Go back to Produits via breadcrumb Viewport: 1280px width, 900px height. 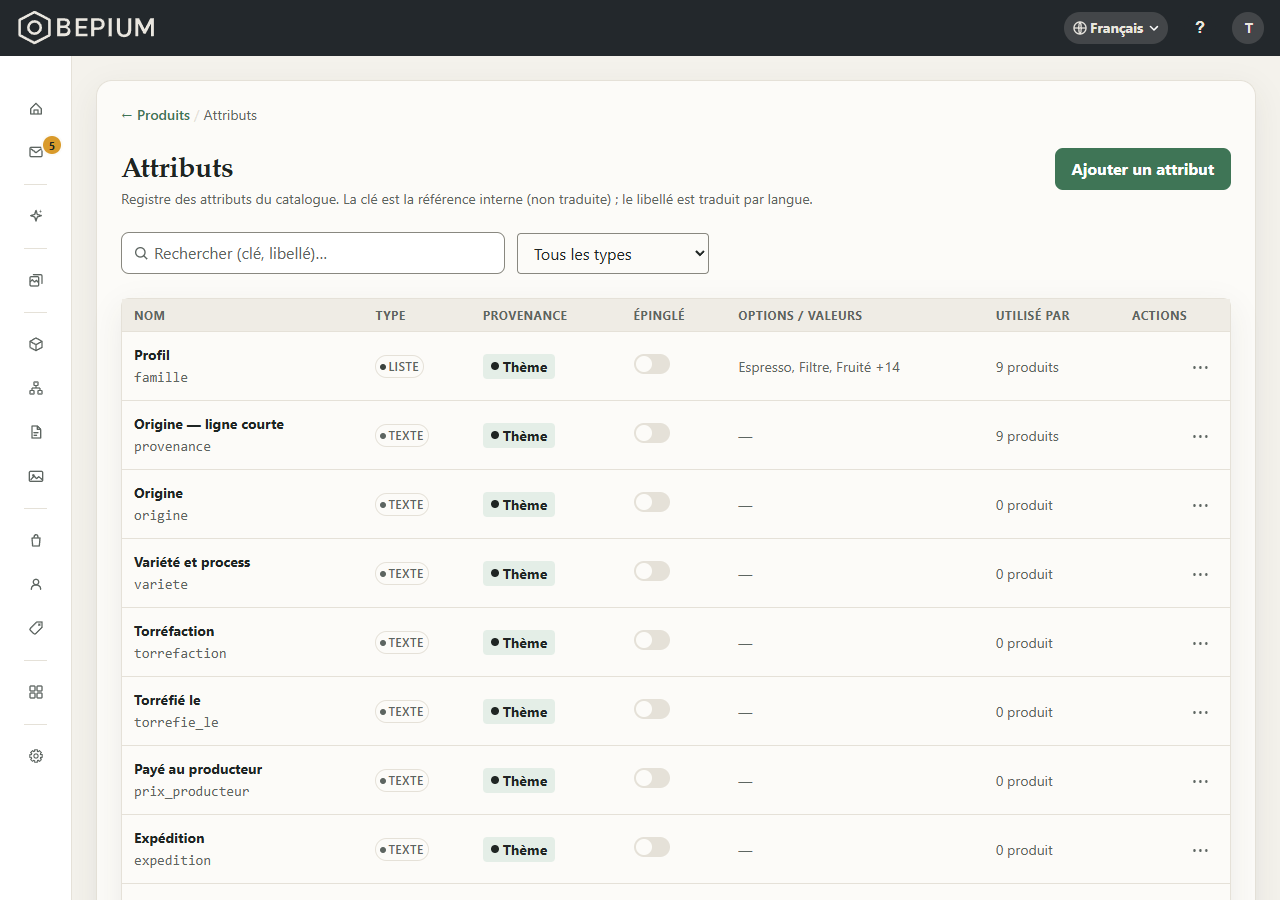[x=155, y=115]
